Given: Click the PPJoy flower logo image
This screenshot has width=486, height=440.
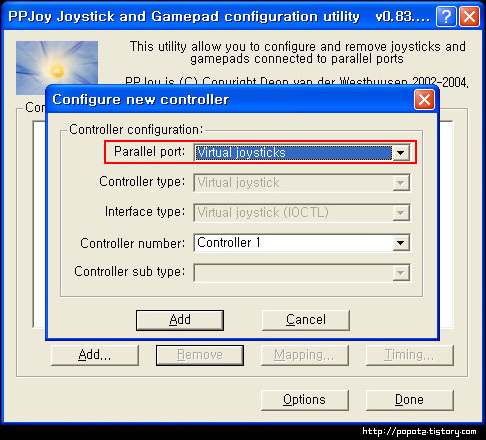Looking at the screenshot, I should point(57,68).
